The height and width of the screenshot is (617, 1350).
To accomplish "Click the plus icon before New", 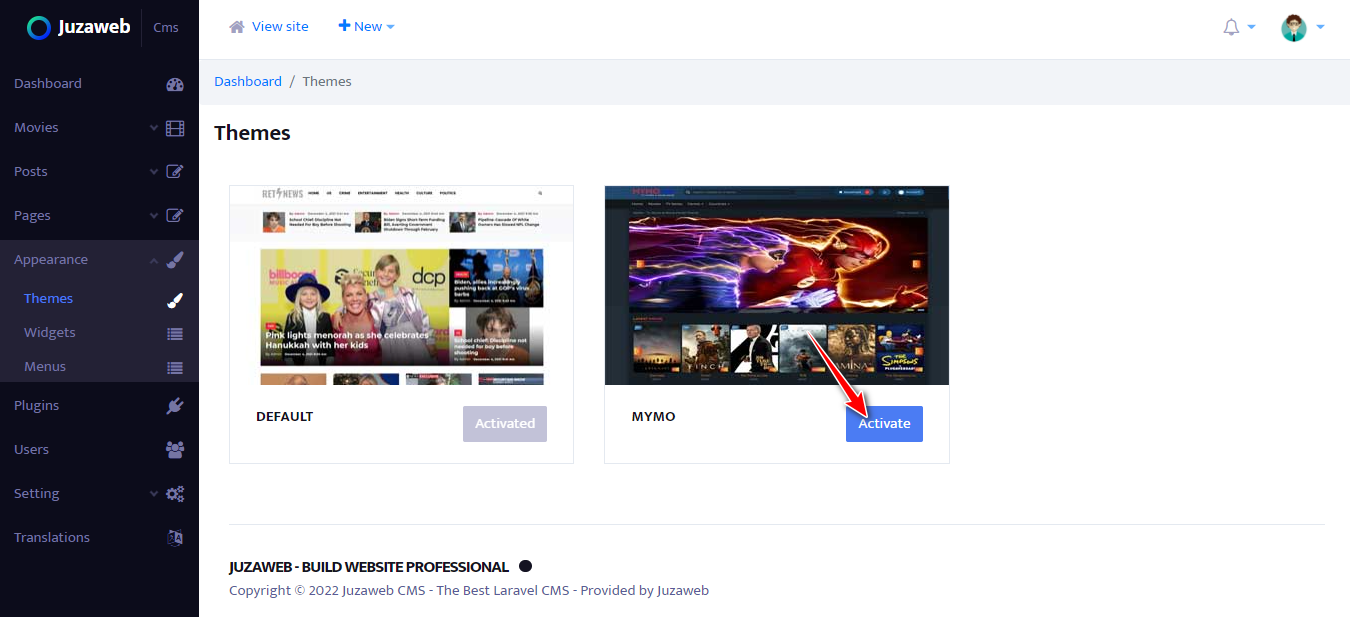I will pos(344,26).
